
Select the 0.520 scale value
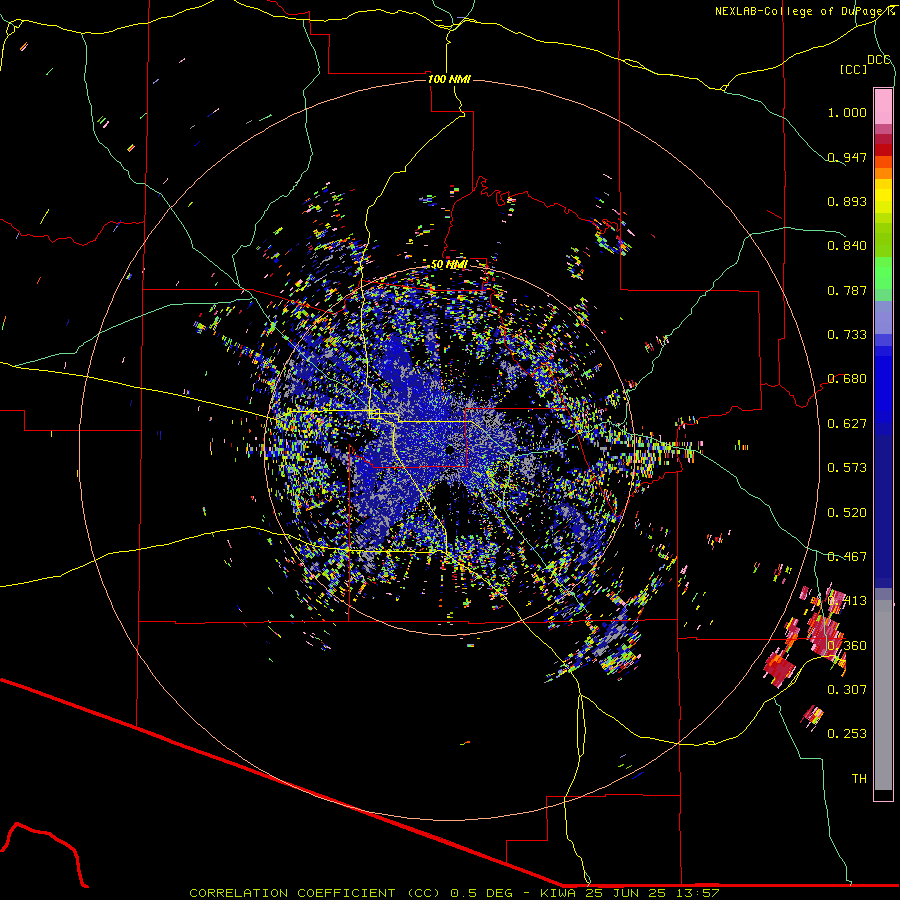point(847,513)
